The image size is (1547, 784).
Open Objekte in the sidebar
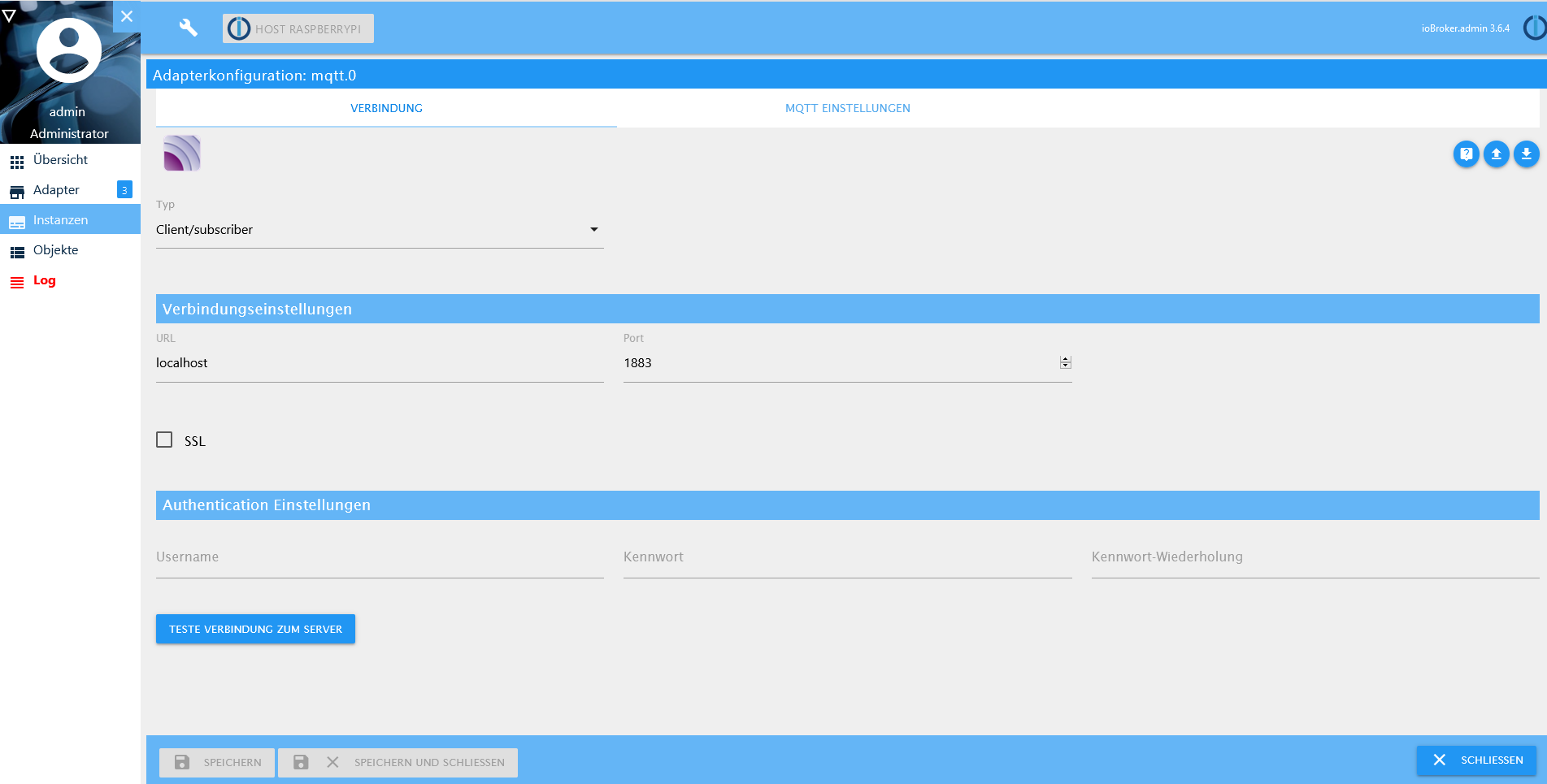click(x=70, y=250)
